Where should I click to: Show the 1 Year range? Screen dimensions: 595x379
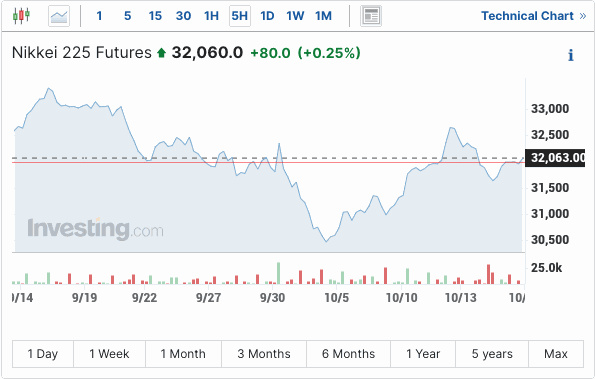[423, 354]
